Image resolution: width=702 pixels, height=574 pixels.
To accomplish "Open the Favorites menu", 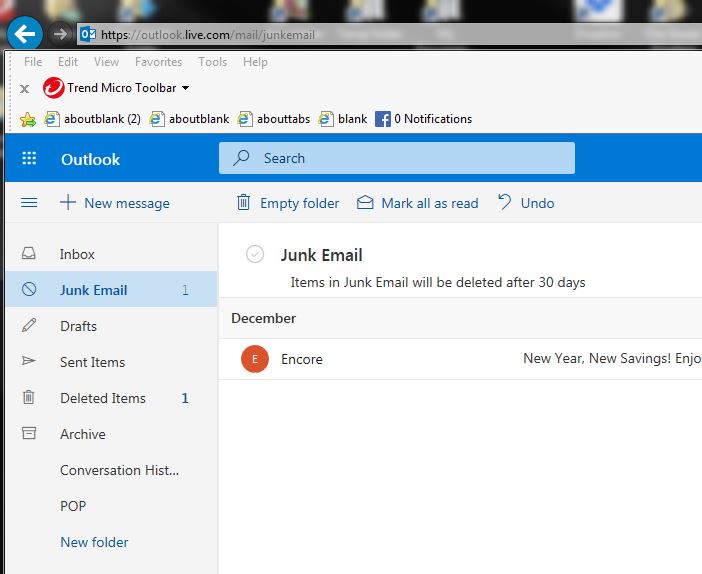I will 158,62.
